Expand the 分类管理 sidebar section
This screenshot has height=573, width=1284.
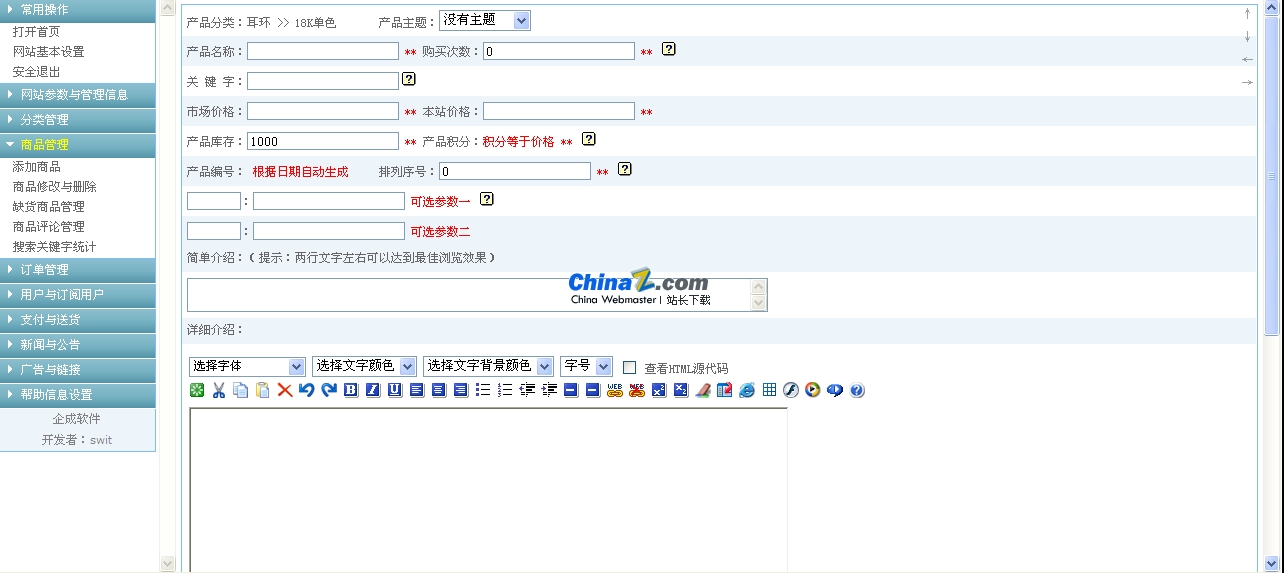pos(78,120)
